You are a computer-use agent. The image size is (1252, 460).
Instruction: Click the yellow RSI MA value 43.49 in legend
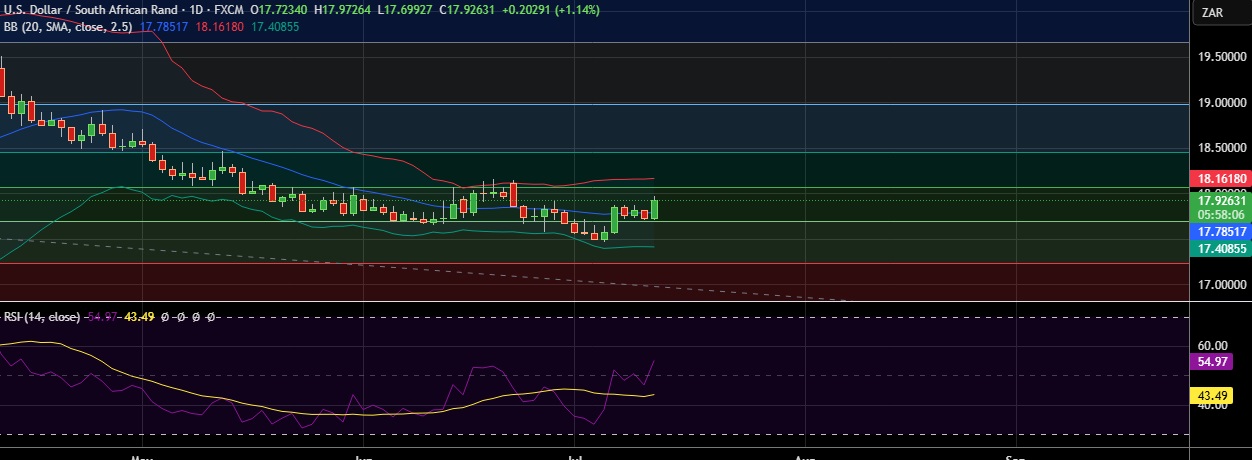click(x=140, y=316)
